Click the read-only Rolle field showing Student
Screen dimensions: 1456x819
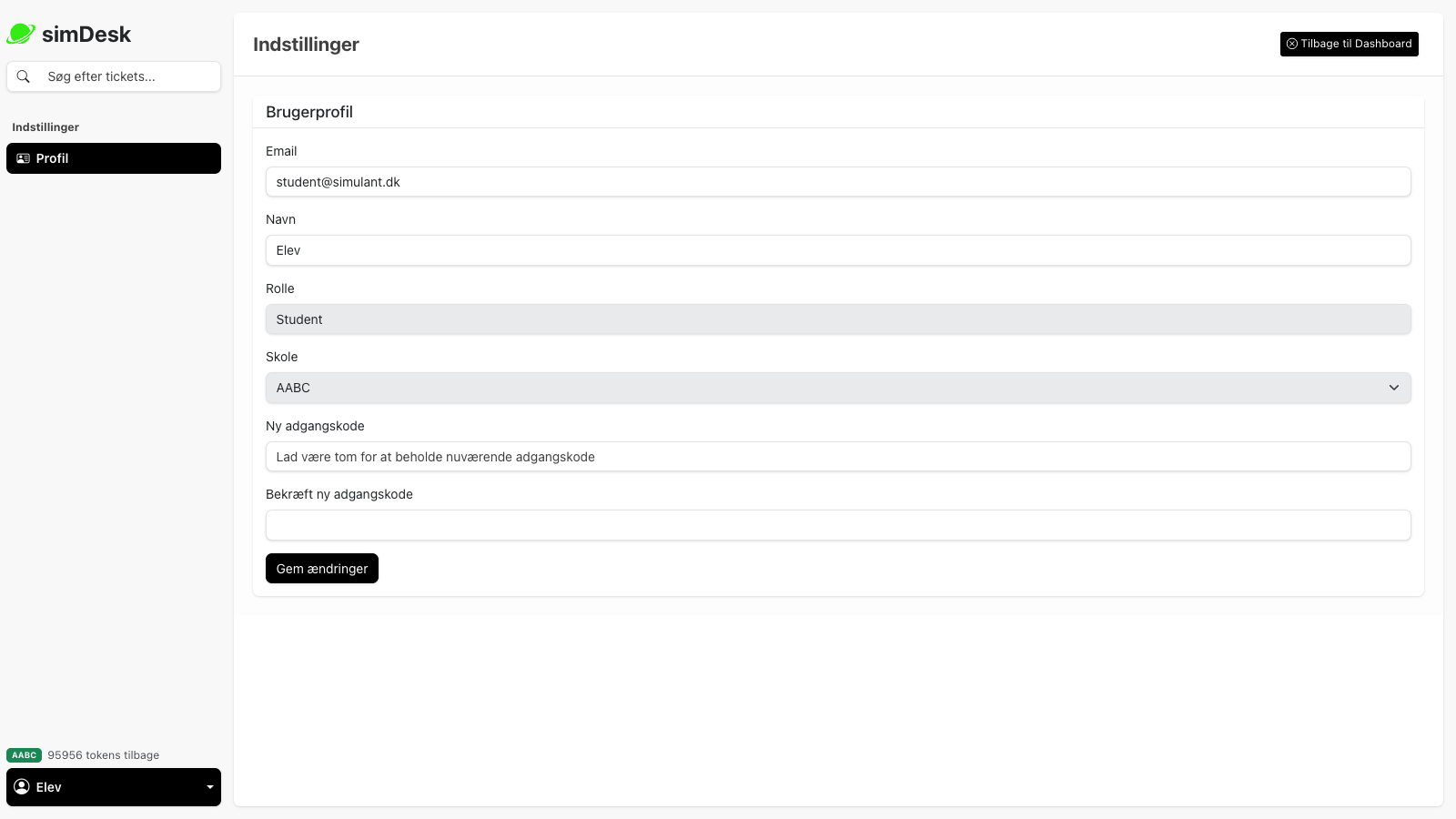(838, 319)
